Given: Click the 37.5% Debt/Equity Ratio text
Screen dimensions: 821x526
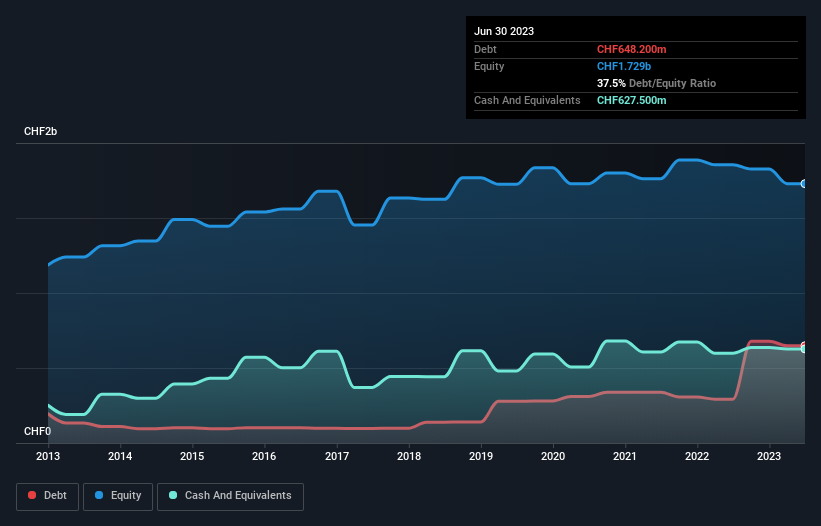Looking at the screenshot, I should click(x=656, y=83).
